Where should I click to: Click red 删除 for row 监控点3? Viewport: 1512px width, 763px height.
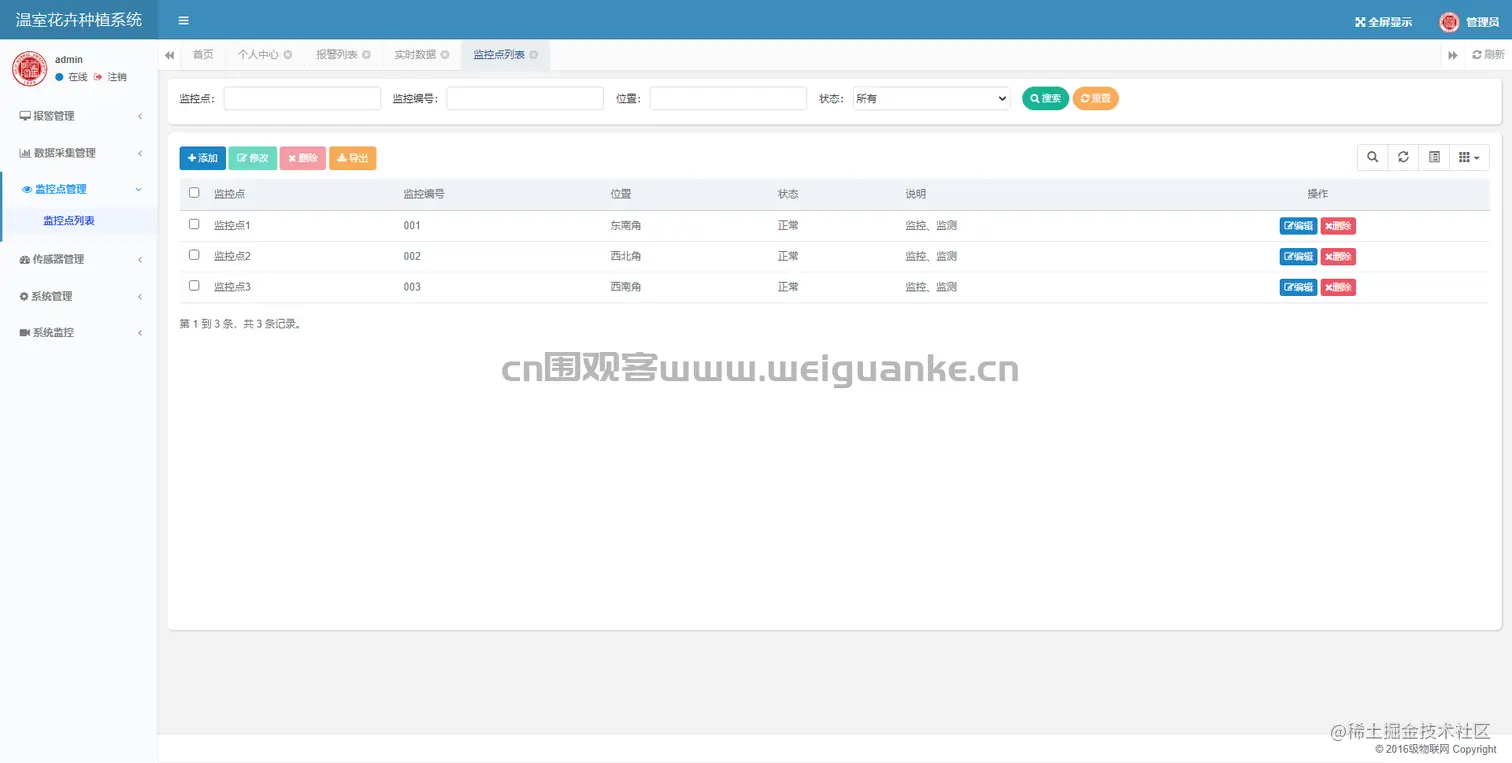[x=1338, y=287]
